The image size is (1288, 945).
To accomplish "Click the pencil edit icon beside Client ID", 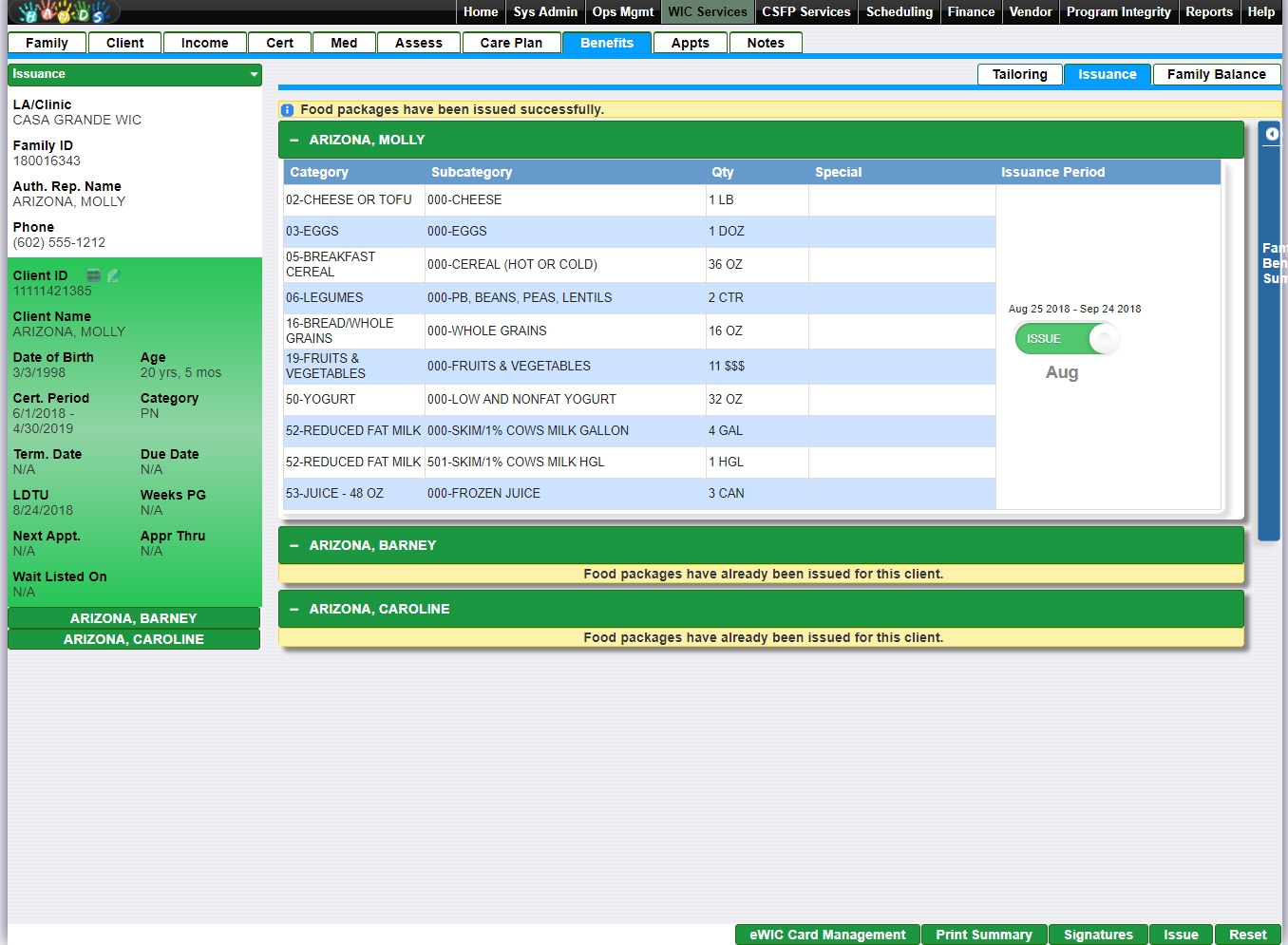I will 114,275.
